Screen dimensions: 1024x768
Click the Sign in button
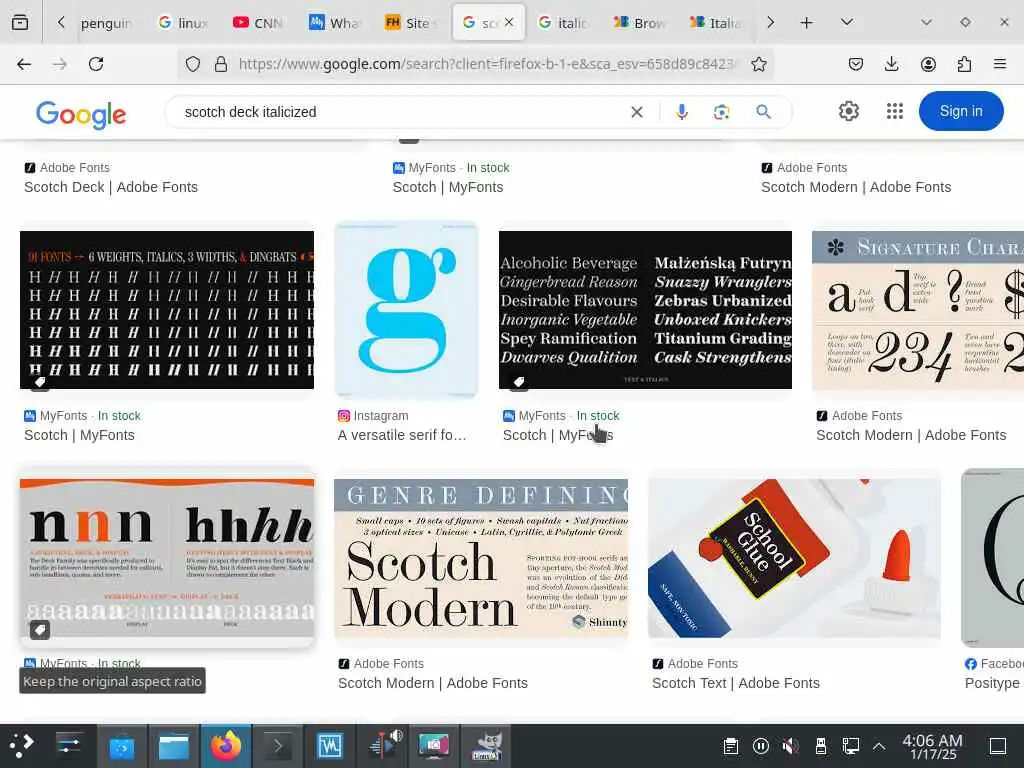(x=961, y=111)
